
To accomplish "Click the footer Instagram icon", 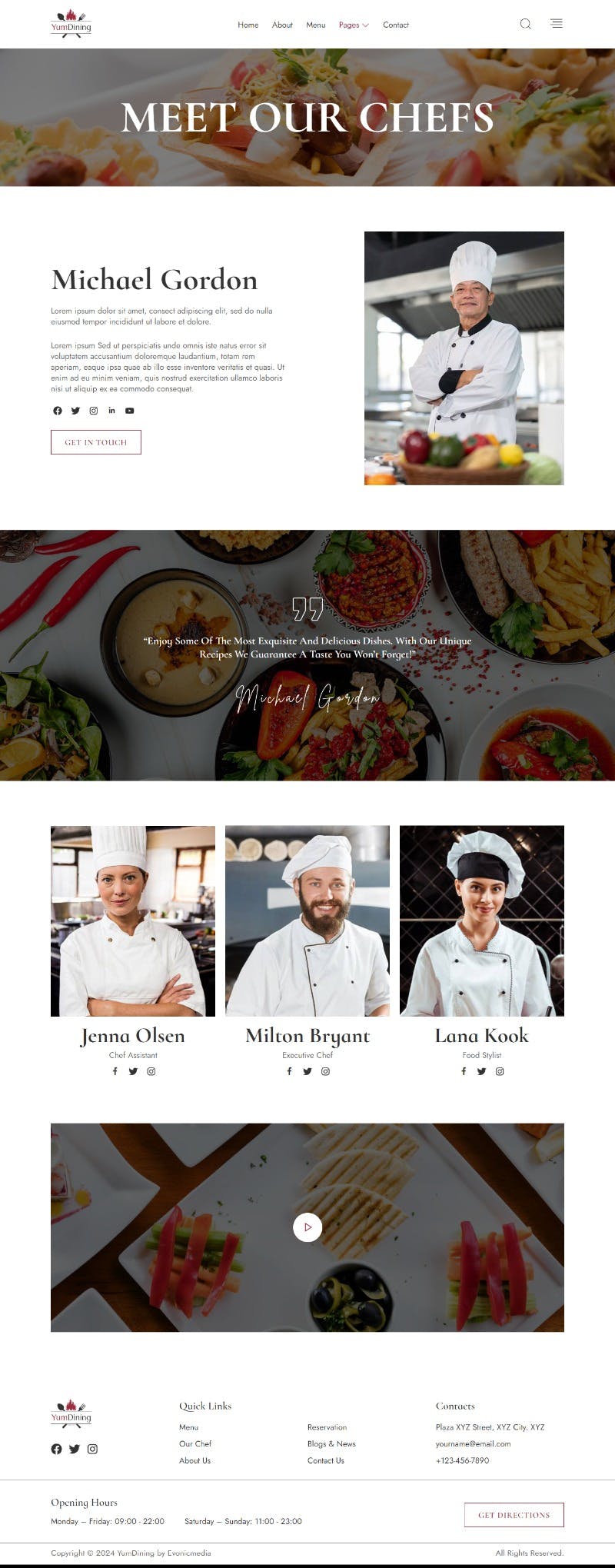I will coord(92,1449).
